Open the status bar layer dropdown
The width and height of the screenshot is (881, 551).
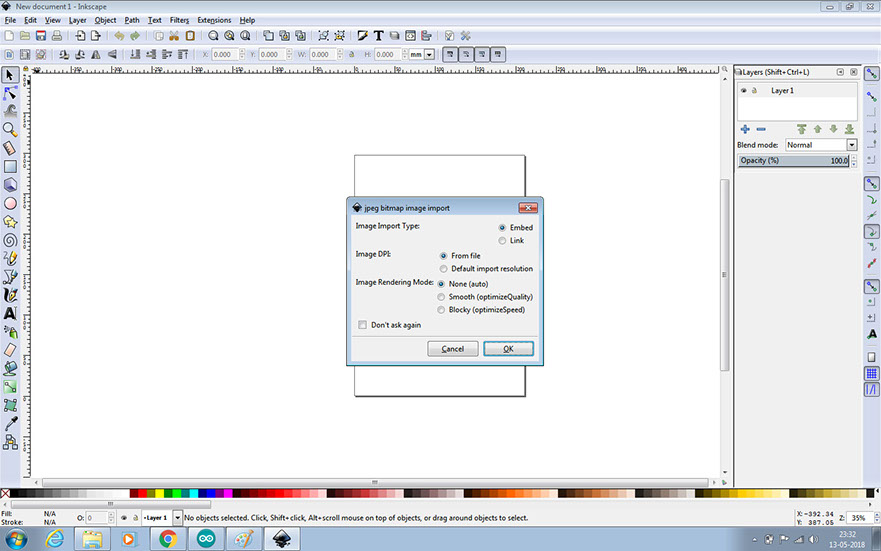click(177, 517)
